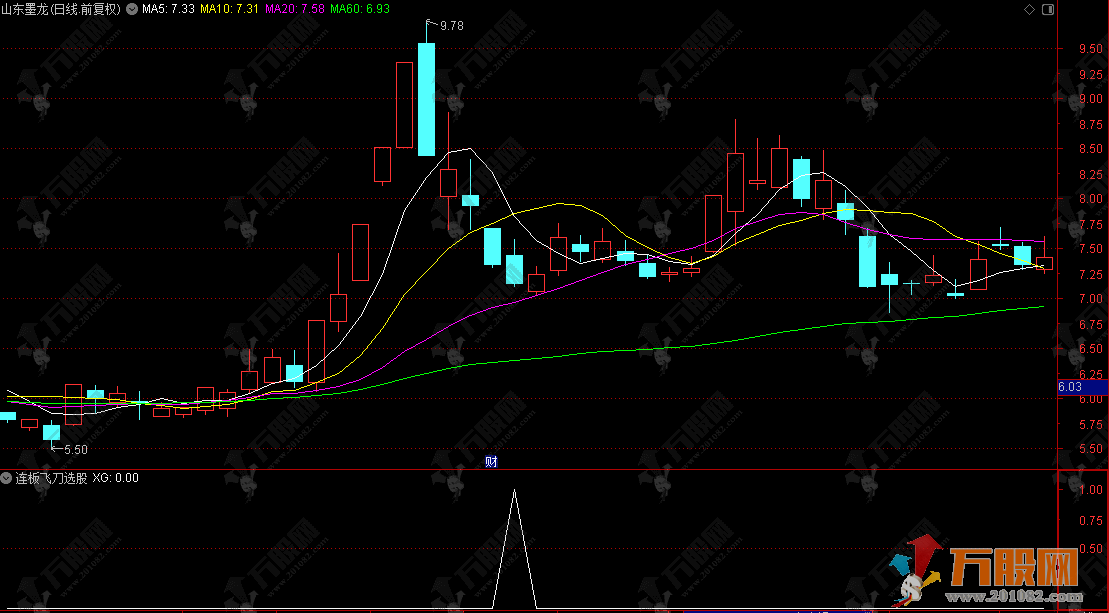Toggle the side panel icon at top right
The width and height of the screenshot is (1109, 613).
point(1046,9)
